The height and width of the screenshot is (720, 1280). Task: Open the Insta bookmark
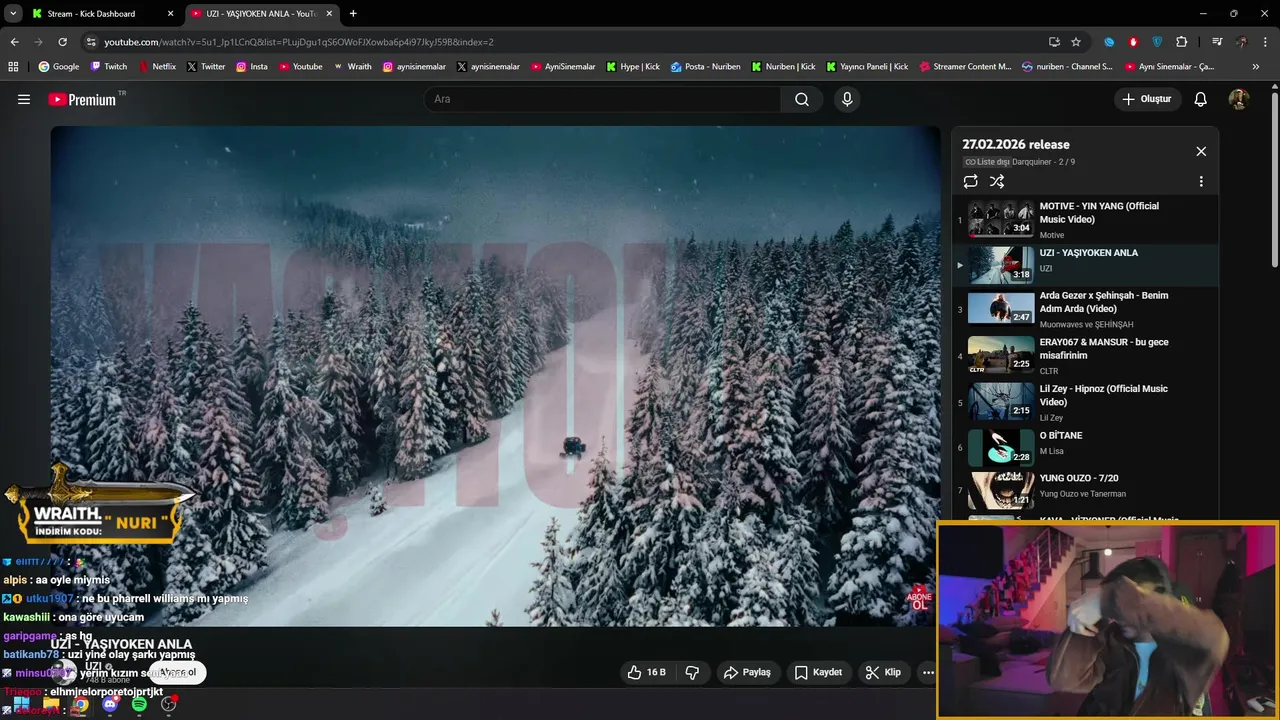[x=252, y=67]
